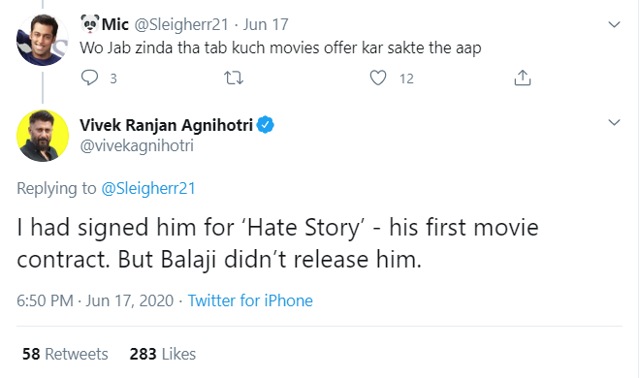This screenshot has height=378, width=640.
Task: Click the blue verified badge beside Vivek Ranjan Agnihotri
Action: tap(265, 125)
